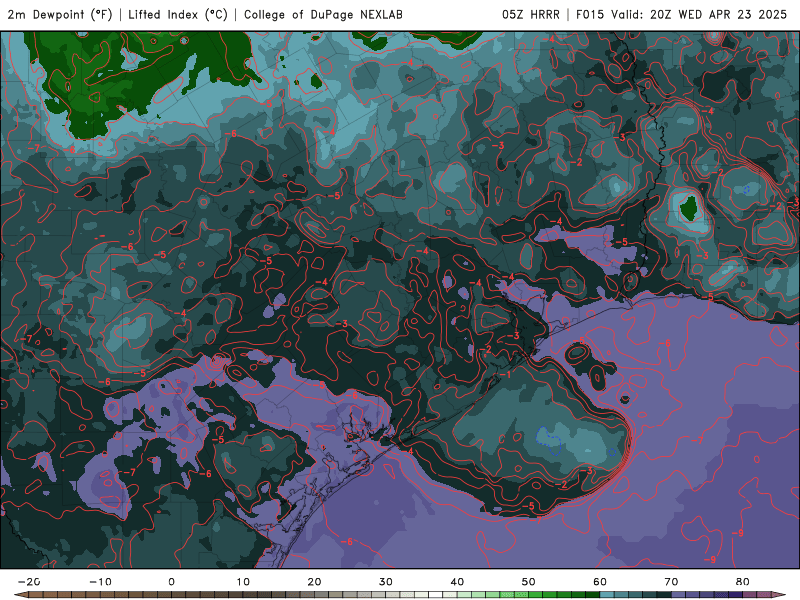Click the "2m Dewpoint (°F)" title text
Screen dimensions: 800x600
(x=60, y=15)
